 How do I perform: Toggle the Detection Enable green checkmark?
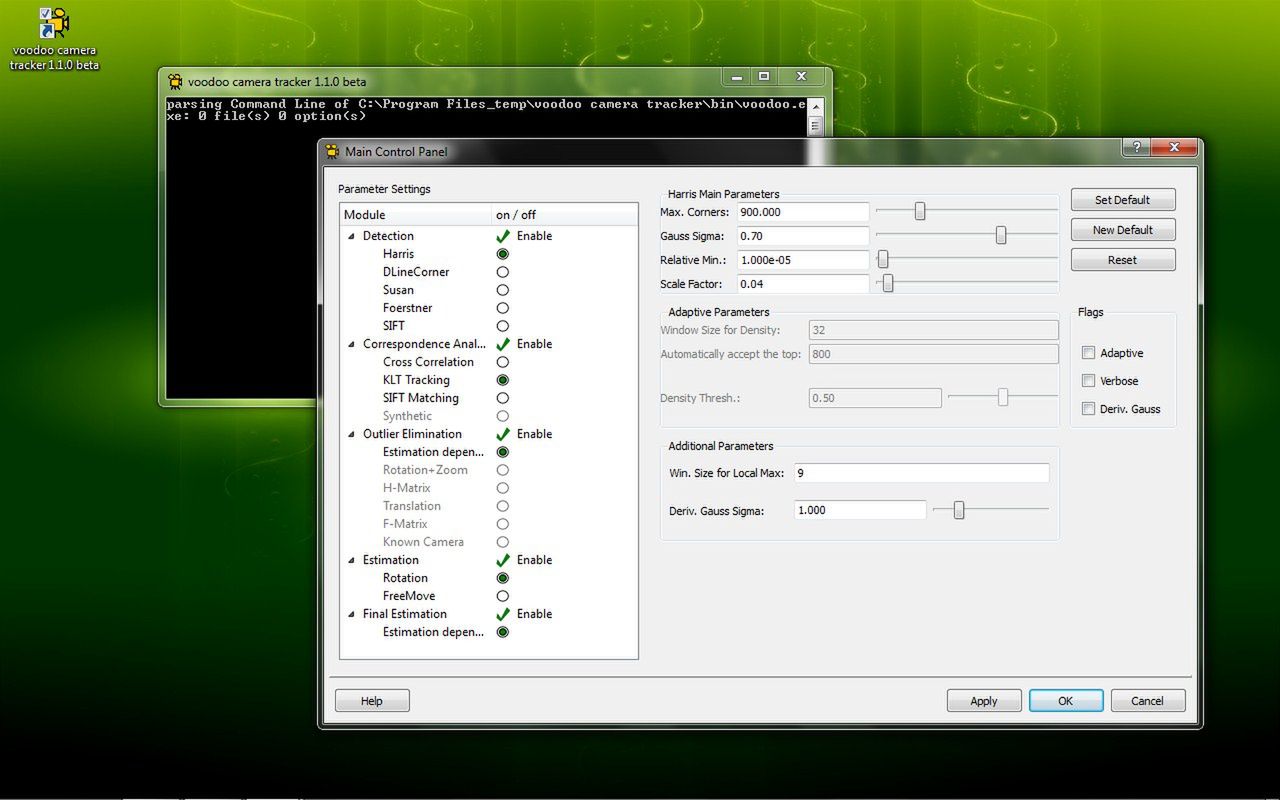503,236
